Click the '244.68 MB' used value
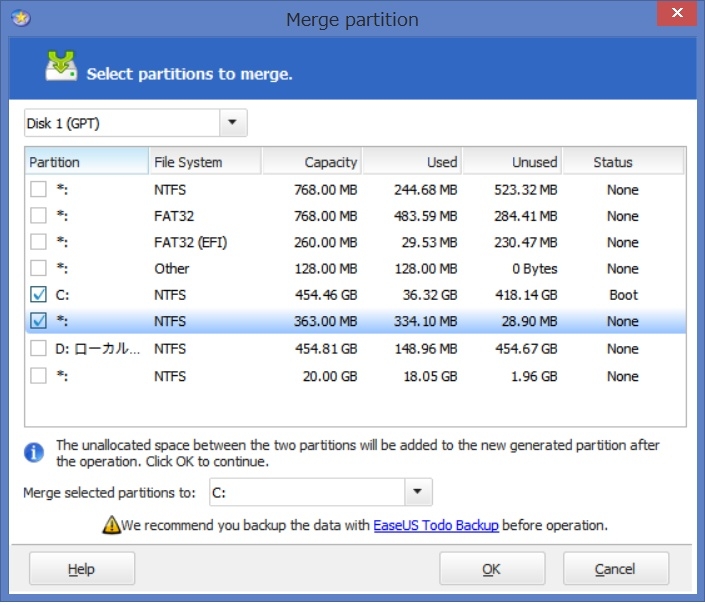The height and width of the screenshot is (605, 705). pos(426,190)
